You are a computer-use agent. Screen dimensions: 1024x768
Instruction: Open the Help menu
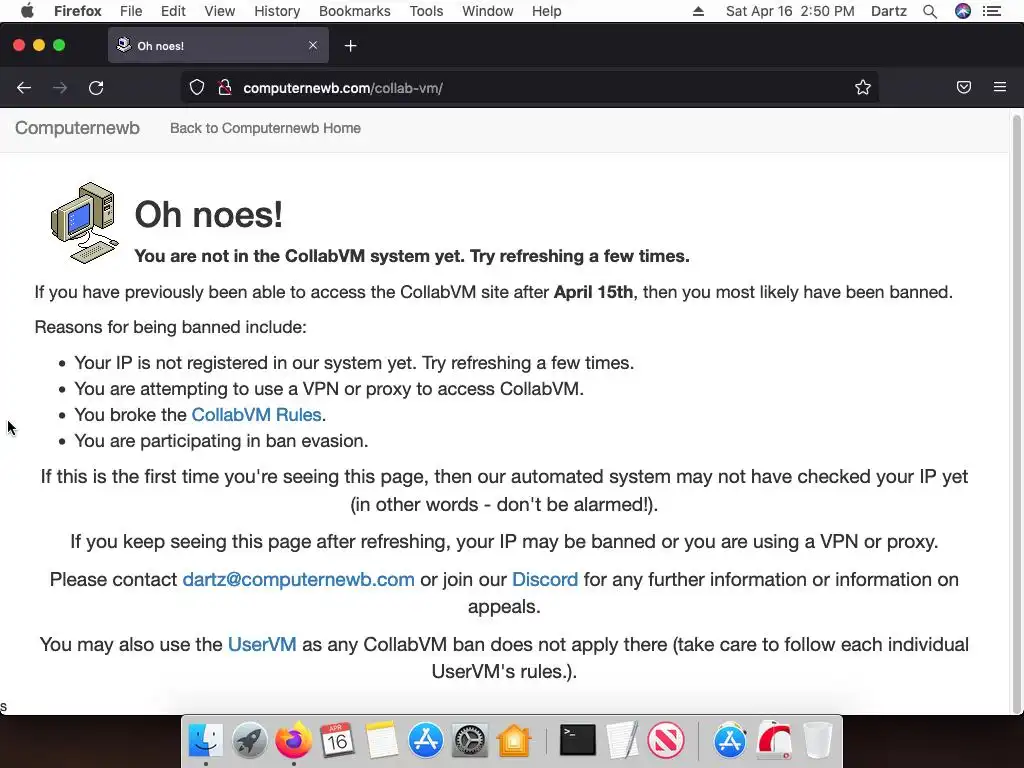tap(547, 11)
